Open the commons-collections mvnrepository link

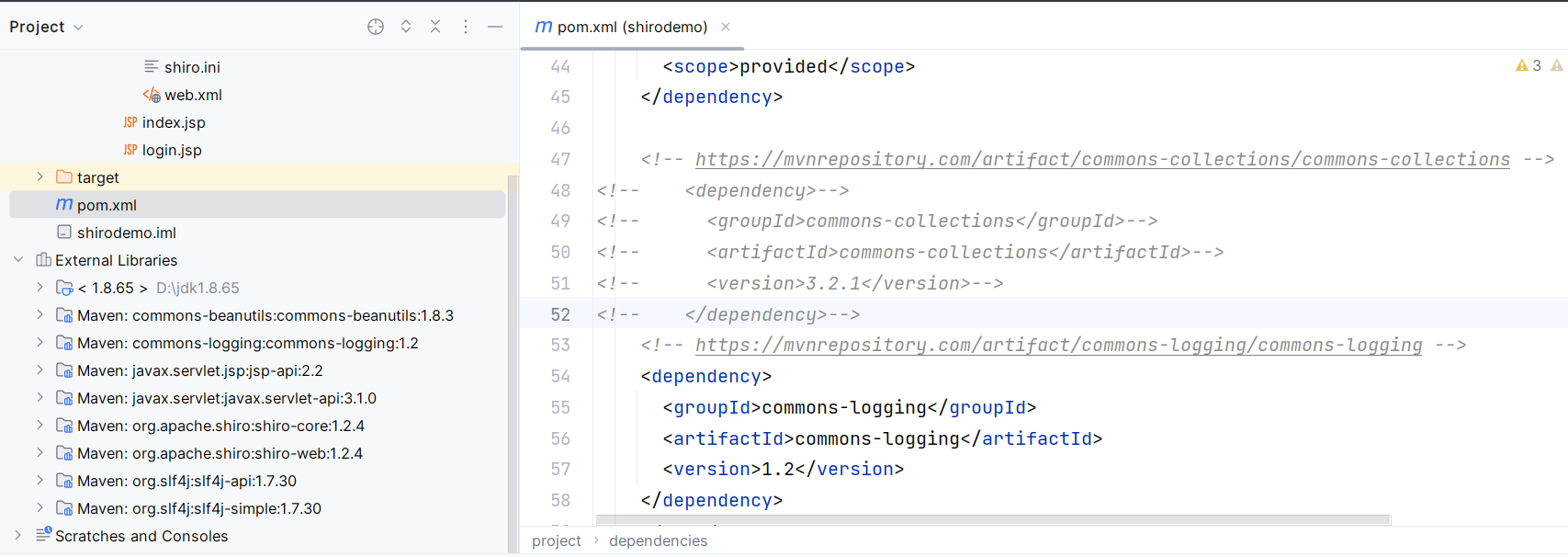1102,159
